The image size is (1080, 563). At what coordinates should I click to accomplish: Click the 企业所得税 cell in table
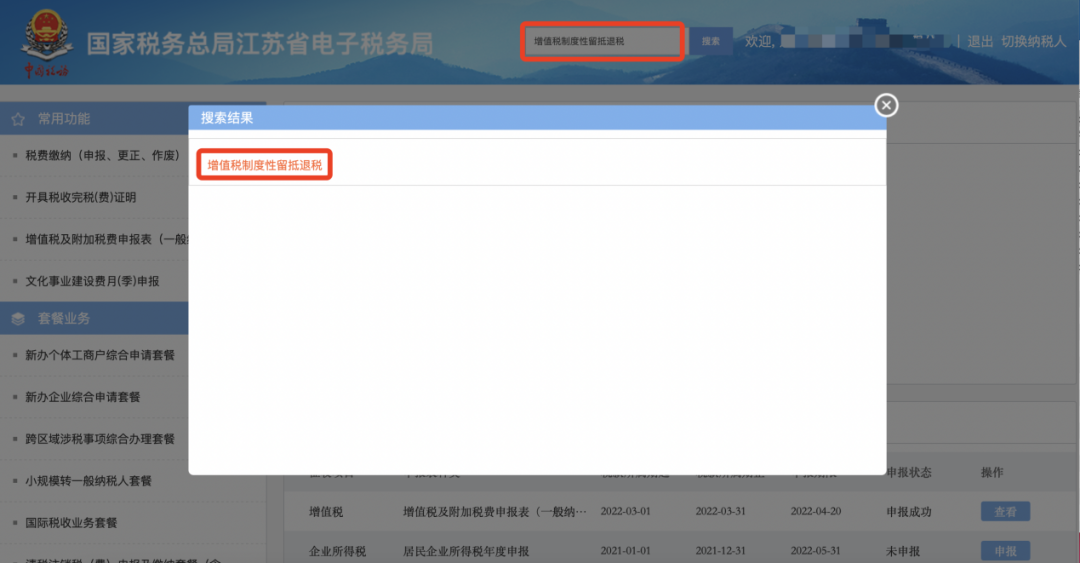click(338, 551)
